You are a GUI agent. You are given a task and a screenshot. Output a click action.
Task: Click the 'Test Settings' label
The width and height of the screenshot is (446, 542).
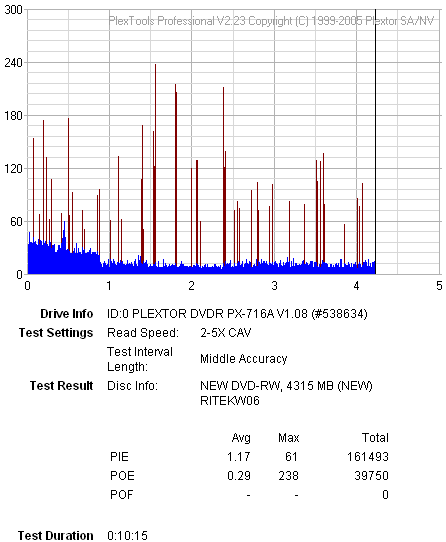tap(56, 333)
